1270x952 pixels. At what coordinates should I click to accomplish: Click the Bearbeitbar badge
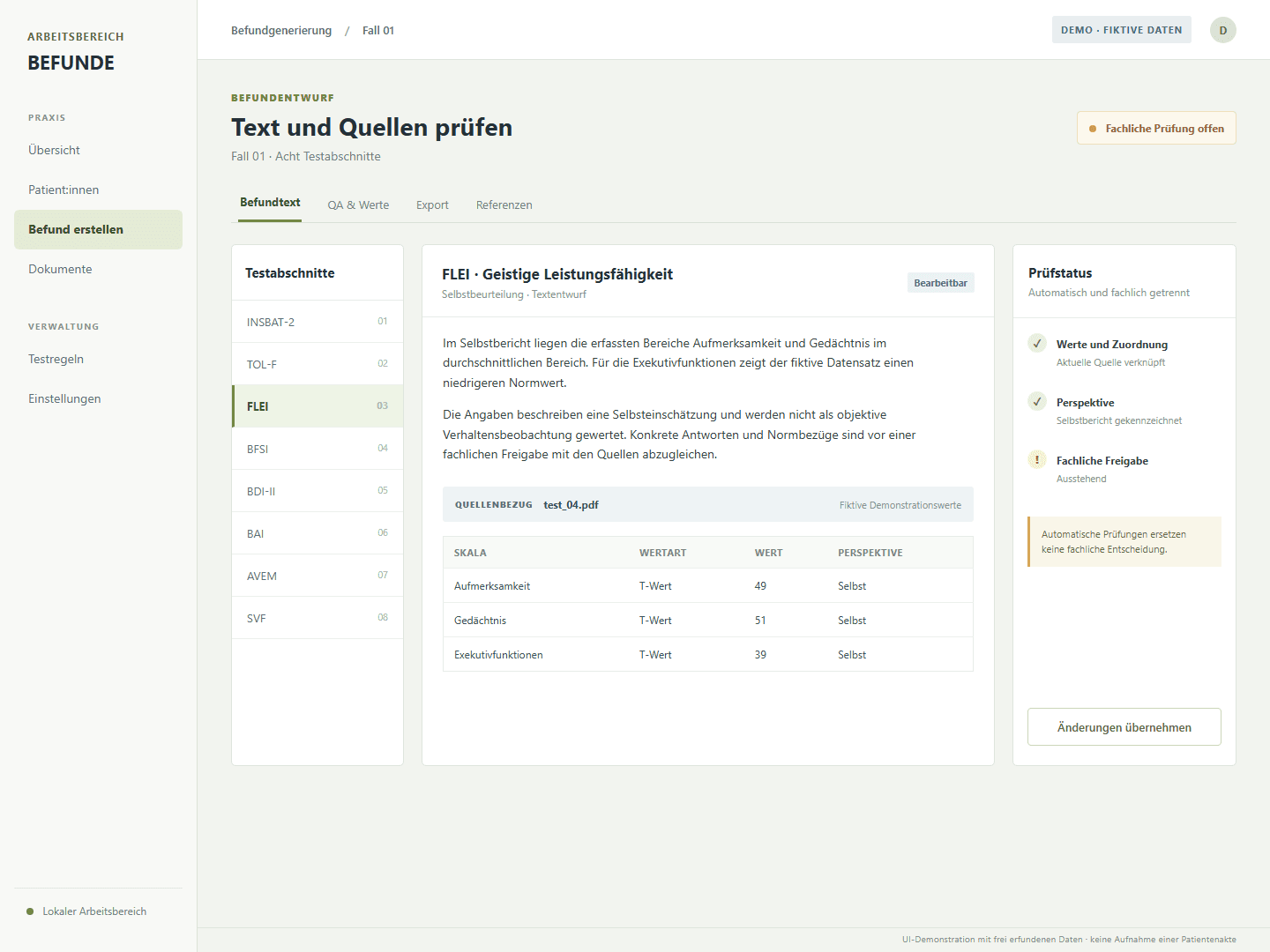click(x=940, y=283)
